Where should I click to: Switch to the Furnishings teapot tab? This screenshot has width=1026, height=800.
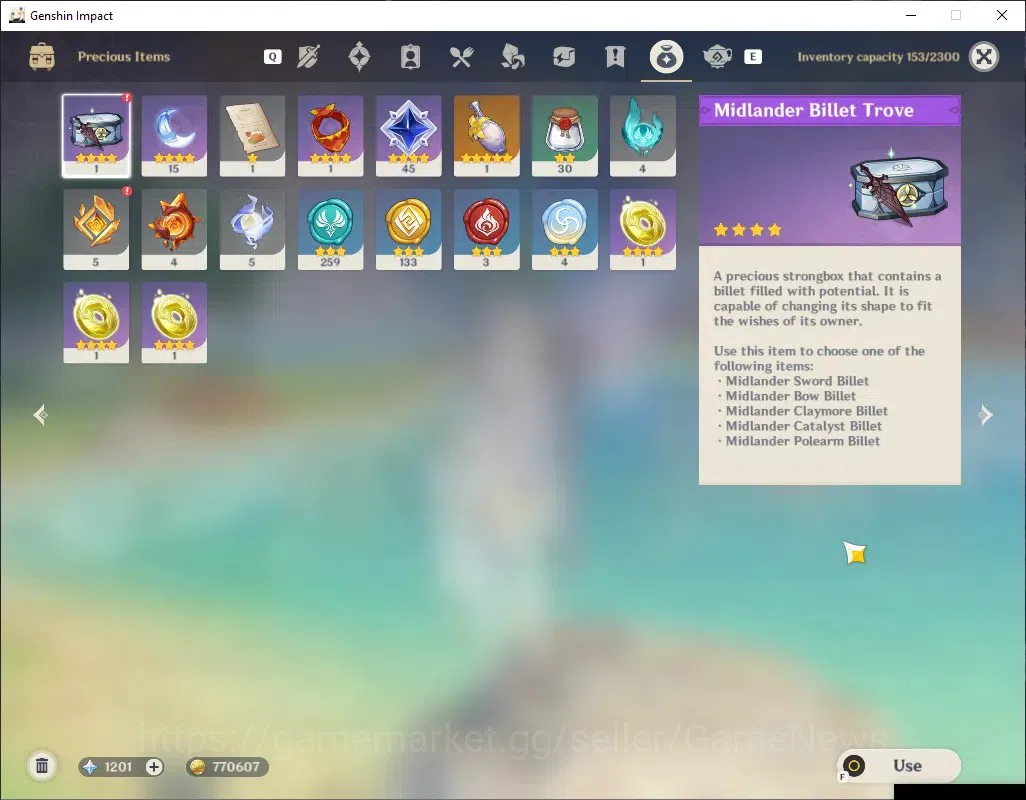[x=717, y=57]
